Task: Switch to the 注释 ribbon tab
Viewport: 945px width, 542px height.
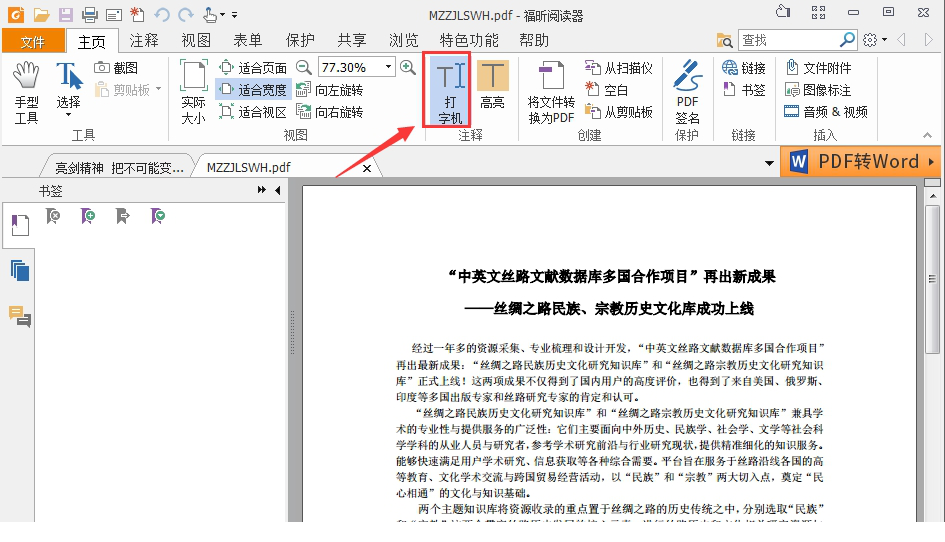Action: coord(144,40)
